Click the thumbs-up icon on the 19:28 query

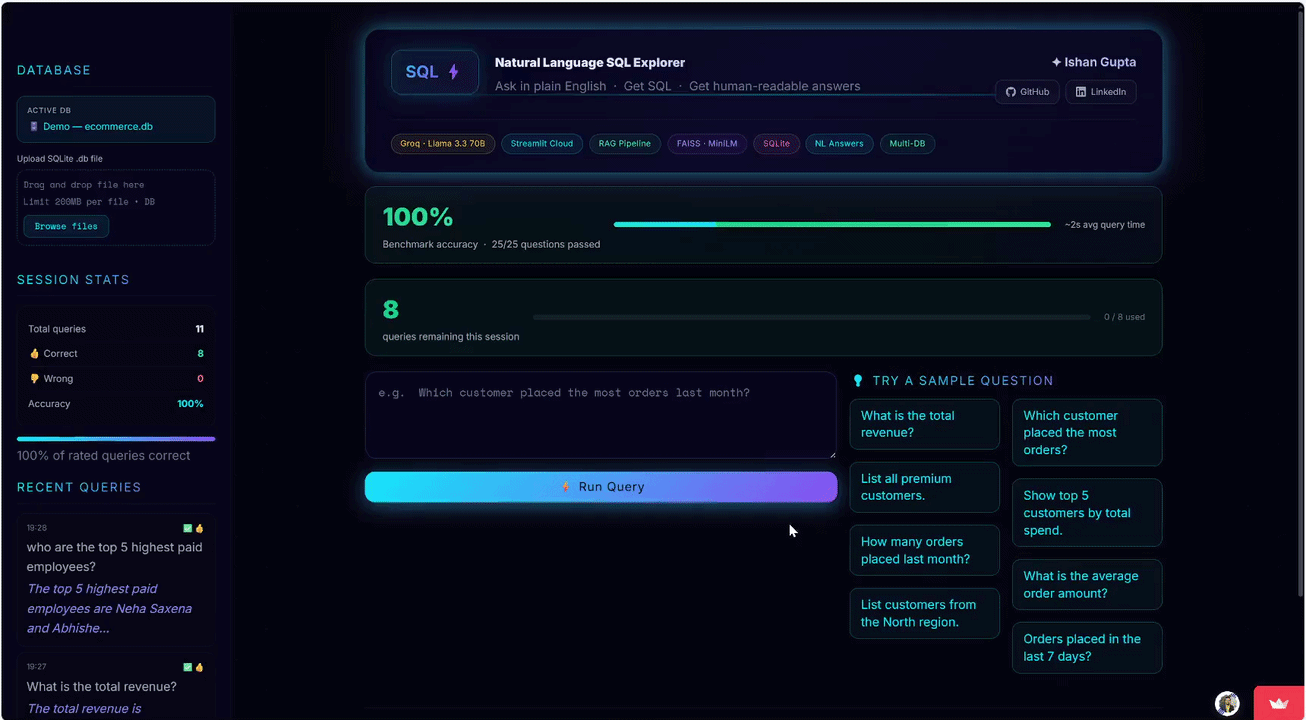(x=199, y=528)
